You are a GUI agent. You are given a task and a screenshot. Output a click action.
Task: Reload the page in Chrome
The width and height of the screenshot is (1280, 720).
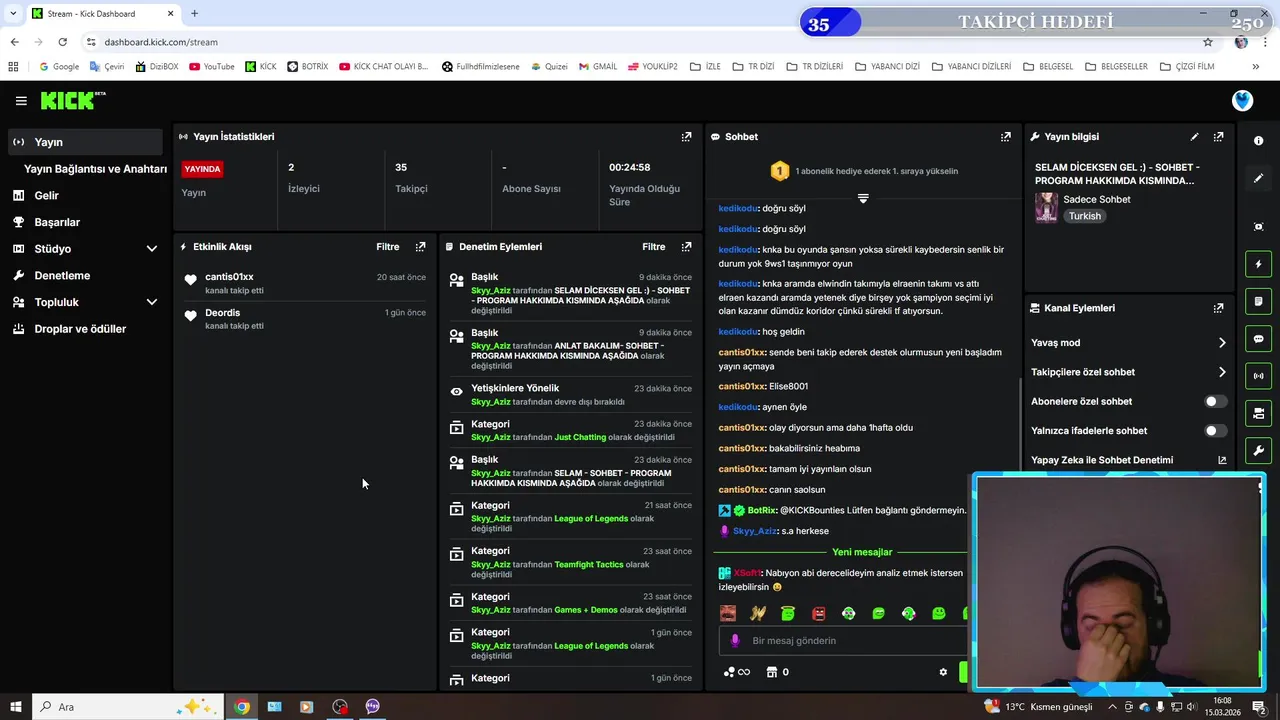click(62, 42)
